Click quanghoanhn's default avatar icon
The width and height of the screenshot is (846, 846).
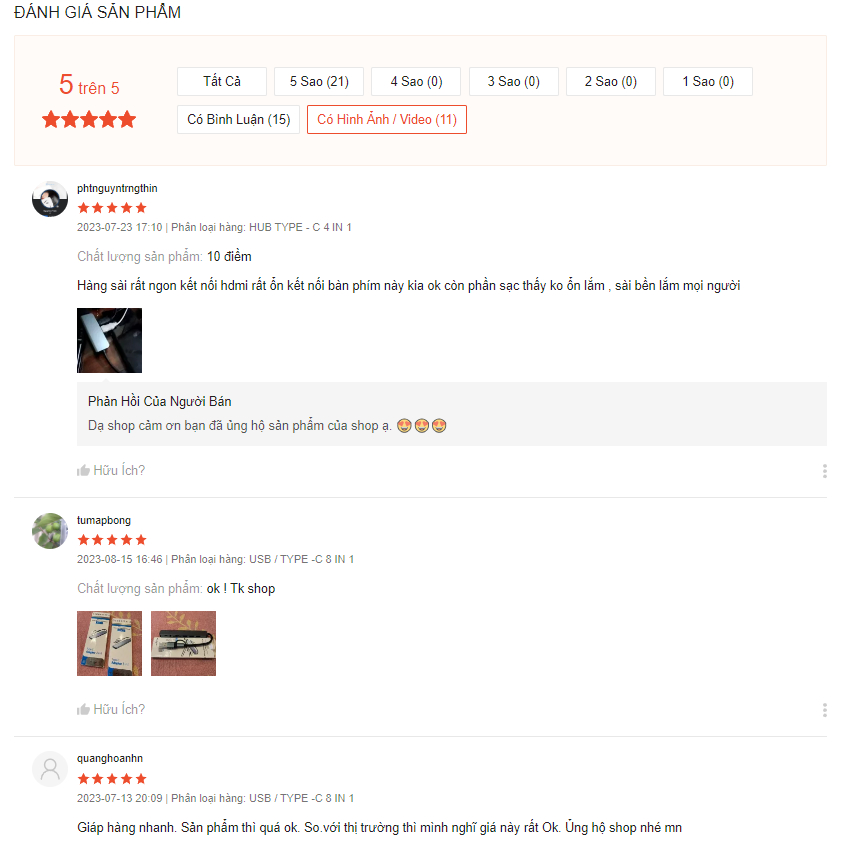click(x=50, y=769)
